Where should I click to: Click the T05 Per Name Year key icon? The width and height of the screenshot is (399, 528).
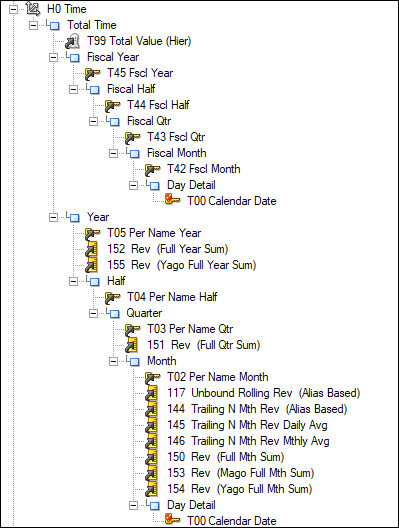(93, 233)
